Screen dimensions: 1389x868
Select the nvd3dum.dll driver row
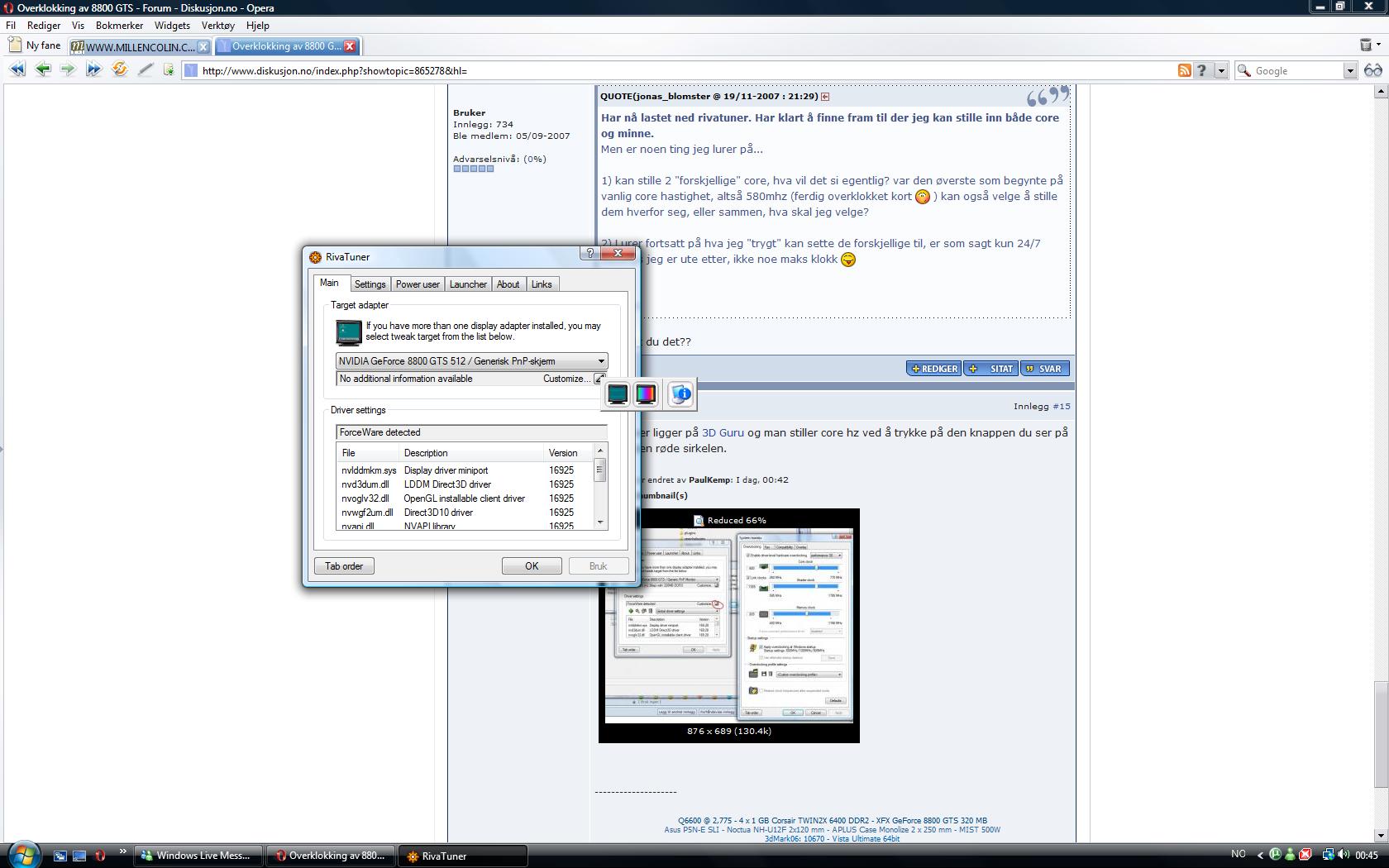click(465, 484)
